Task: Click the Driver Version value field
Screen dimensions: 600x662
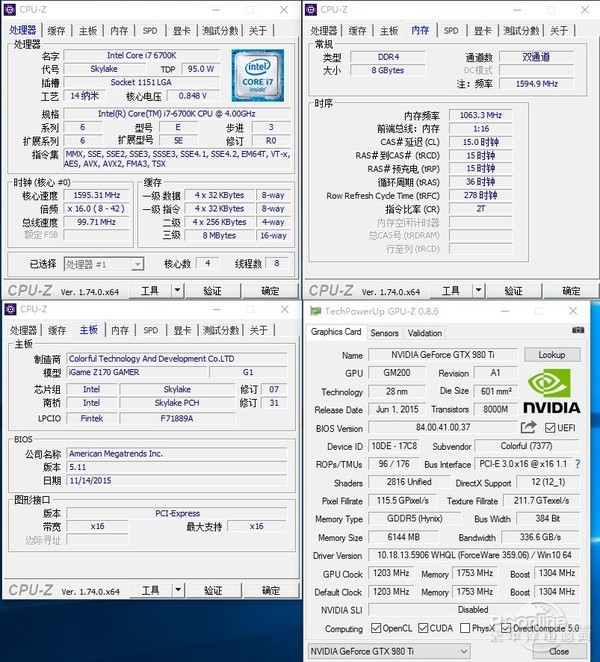Action: [474, 555]
